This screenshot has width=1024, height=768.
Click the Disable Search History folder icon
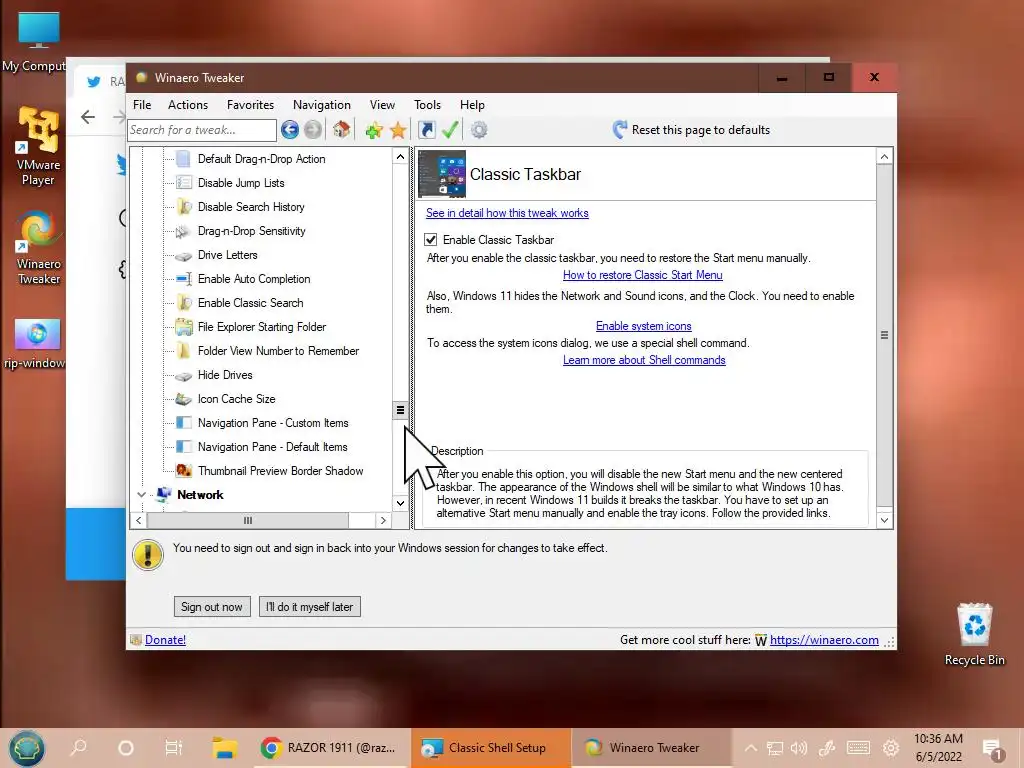(x=184, y=207)
